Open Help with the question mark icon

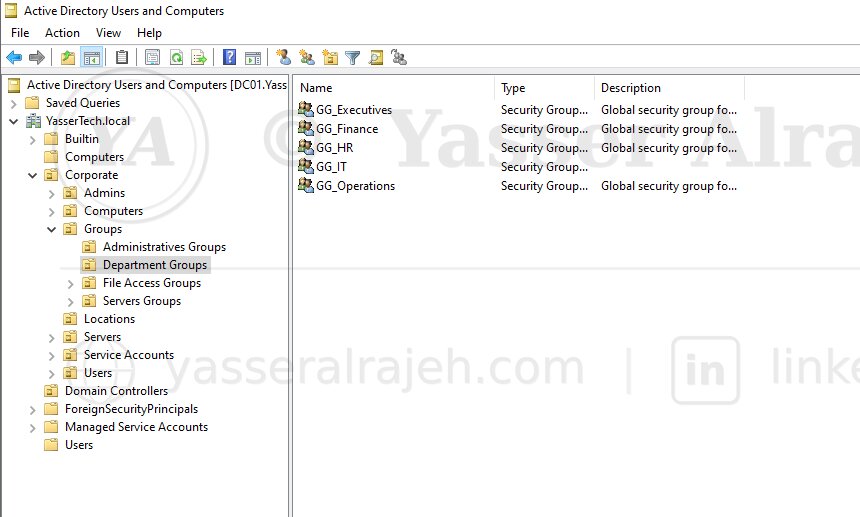pos(229,57)
